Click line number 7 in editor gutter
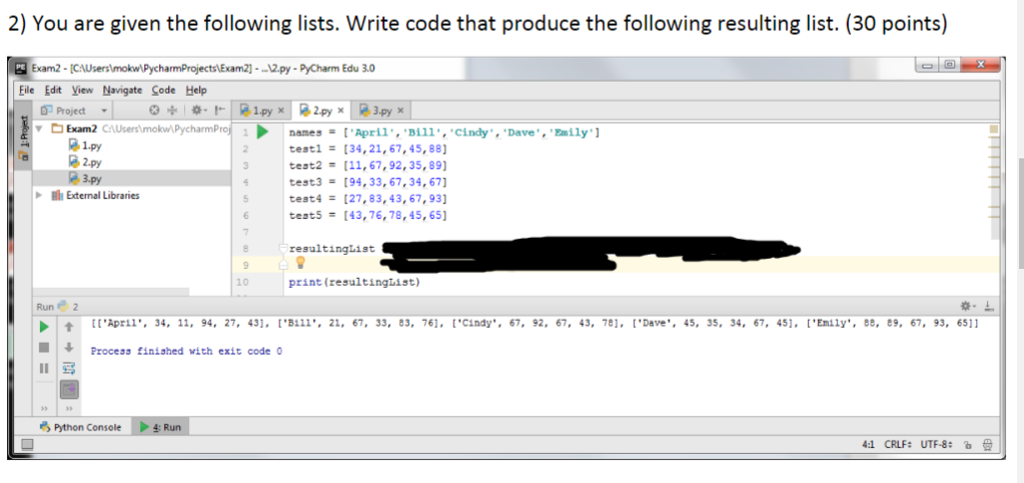This screenshot has height=483, width=1024. tap(246, 232)
